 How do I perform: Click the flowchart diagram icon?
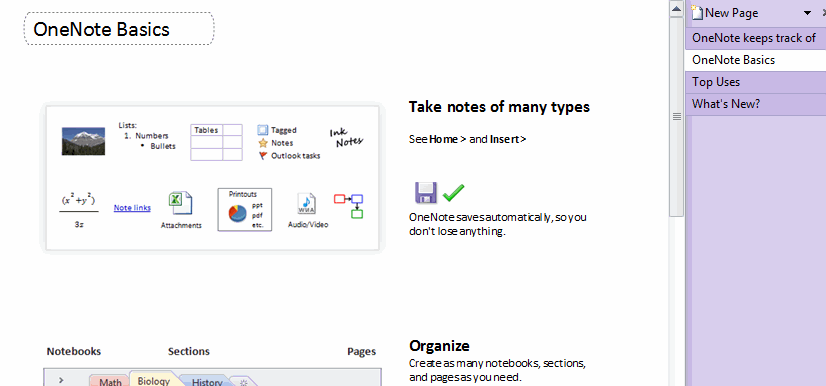[349, 206]
